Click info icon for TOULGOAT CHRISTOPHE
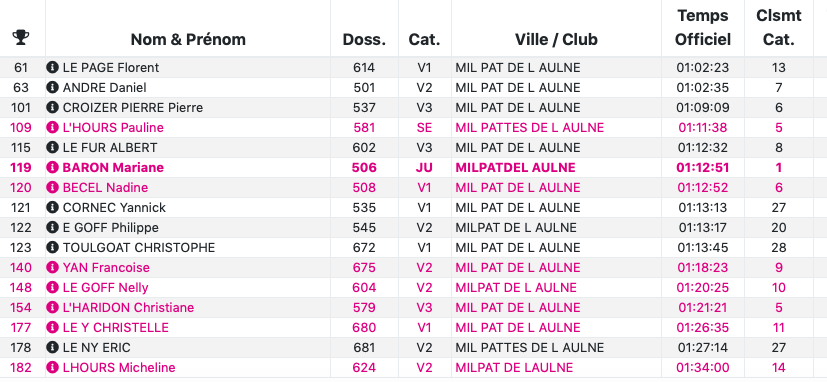 pos(52,247)
